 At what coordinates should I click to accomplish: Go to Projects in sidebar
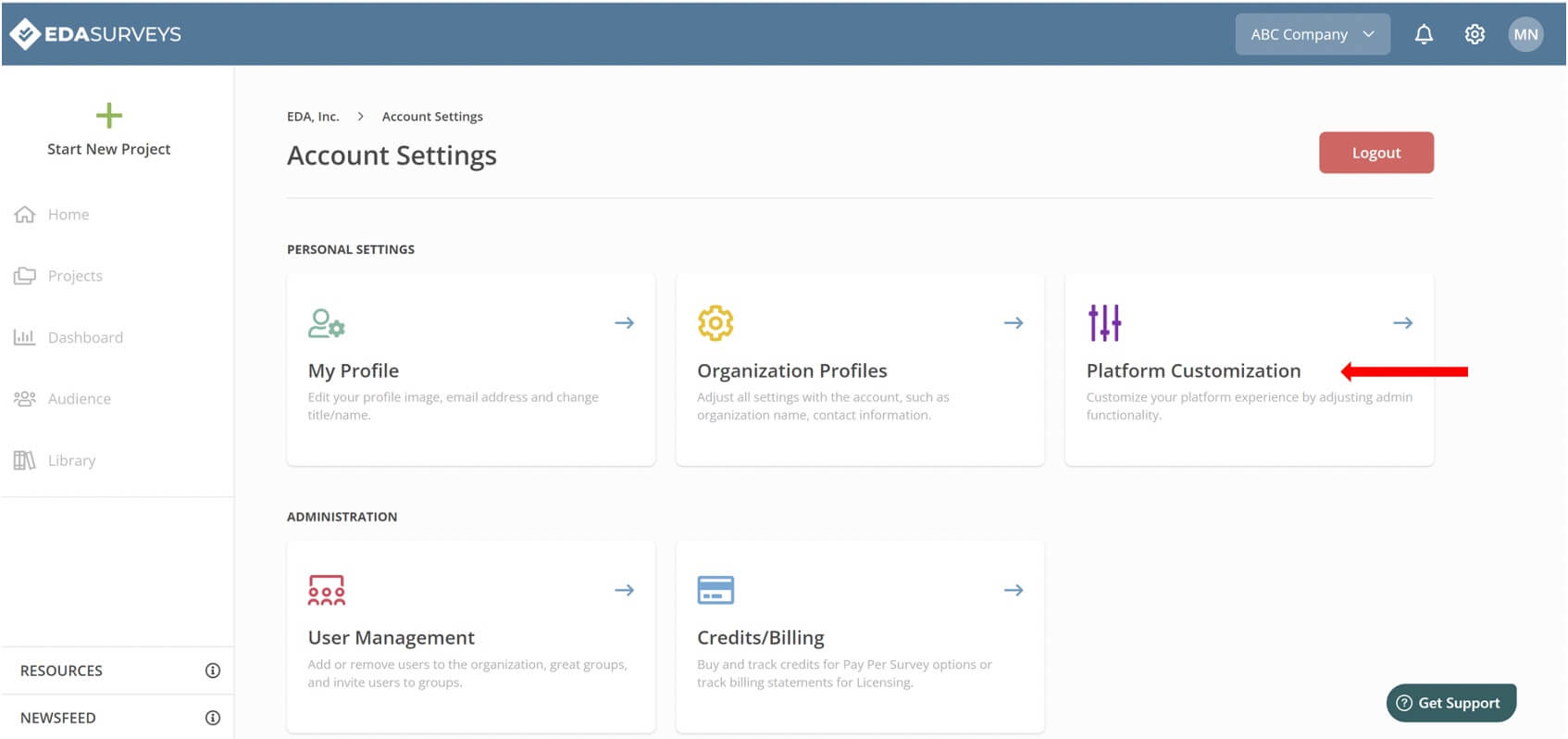tap(75, 276)
